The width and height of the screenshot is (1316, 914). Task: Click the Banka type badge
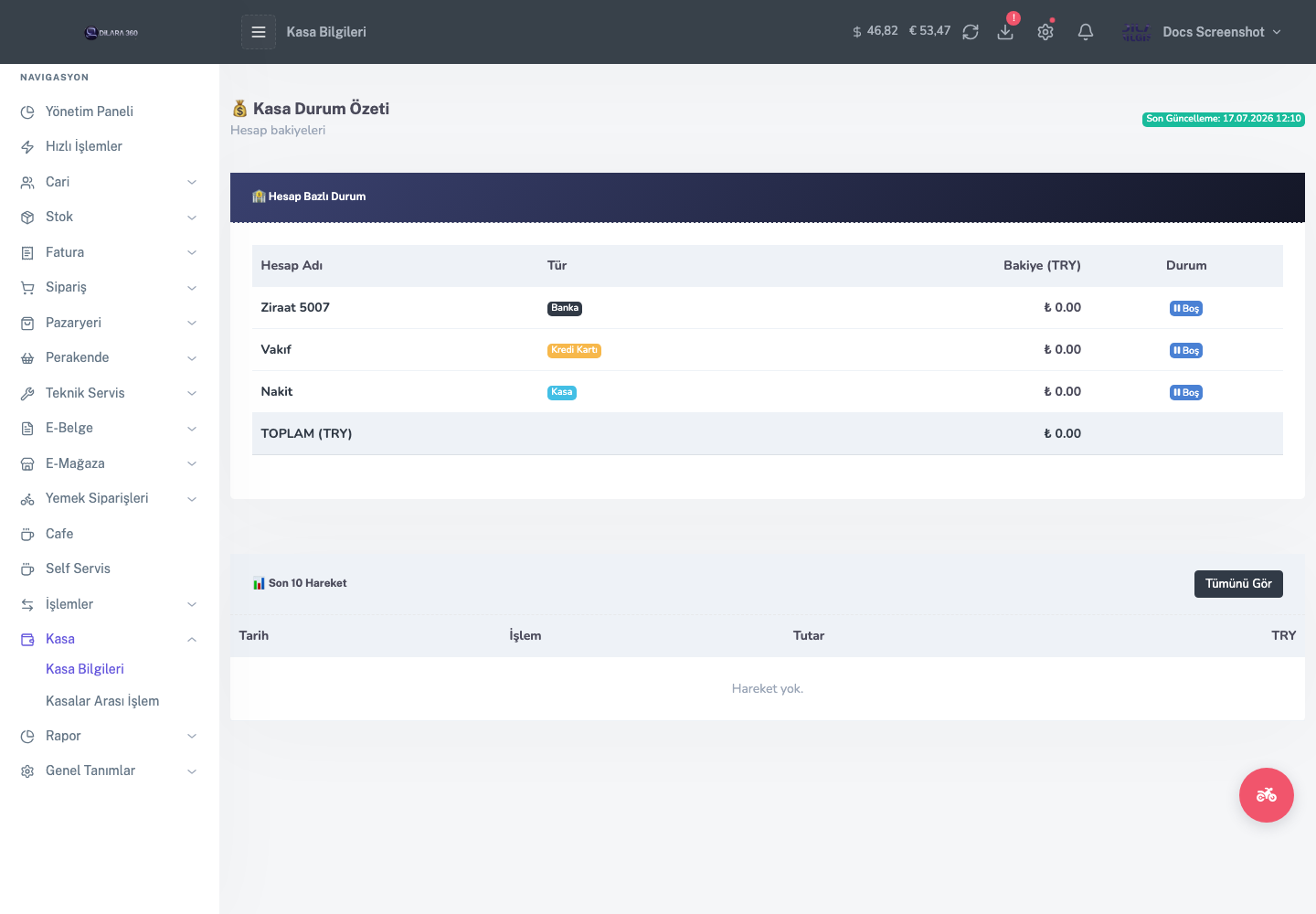click(x=565, y=308)
